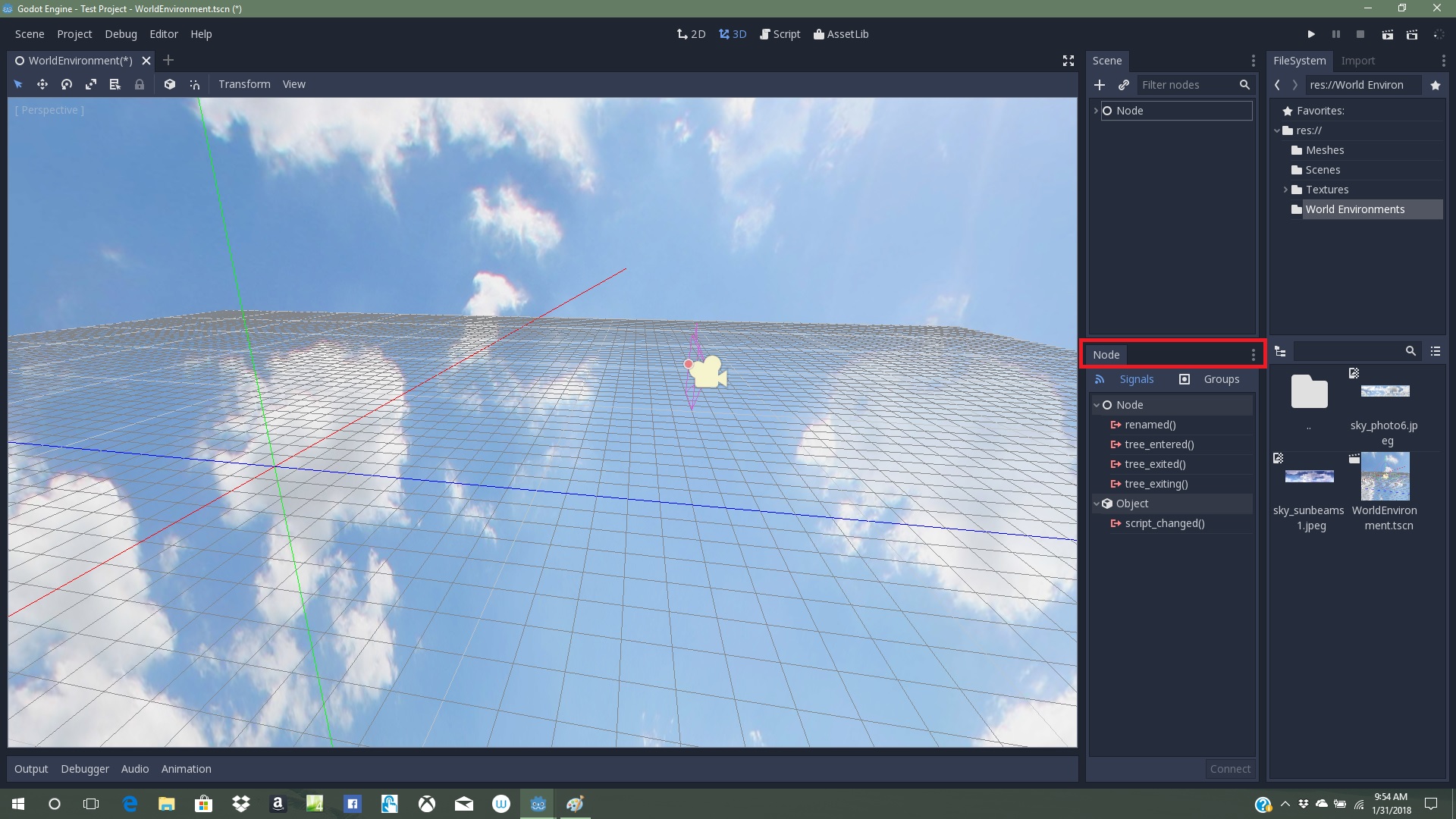Image resolution: width=1456 pixels, height=819 pixels.
Task: Switch to the Script workspace
Action: pyautogui.click(x=780, y=34)
